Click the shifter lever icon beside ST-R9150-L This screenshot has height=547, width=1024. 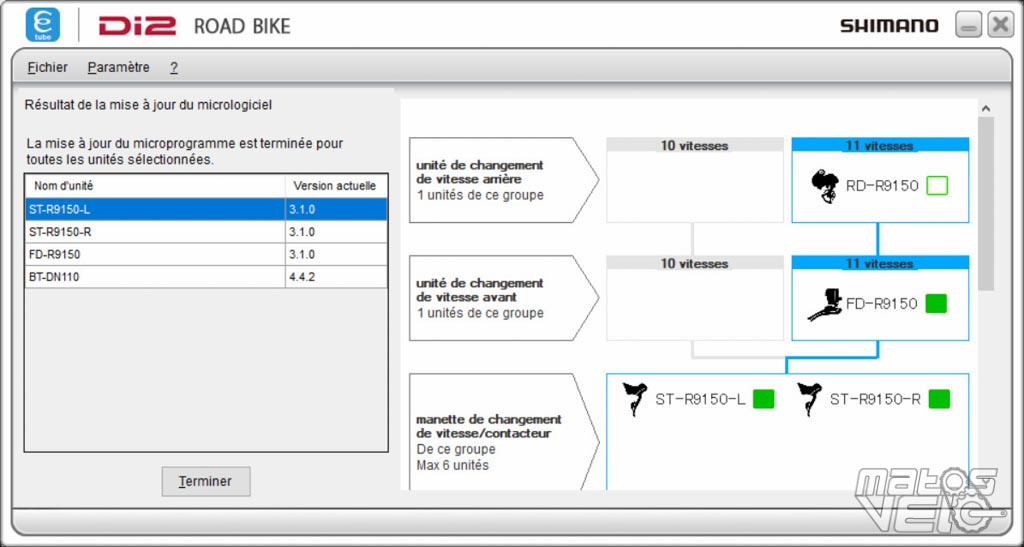tap(634, 399)
